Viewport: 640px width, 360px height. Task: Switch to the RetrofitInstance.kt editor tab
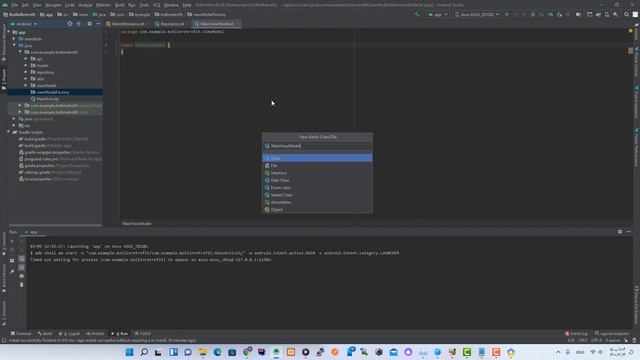tap(128, 24)
